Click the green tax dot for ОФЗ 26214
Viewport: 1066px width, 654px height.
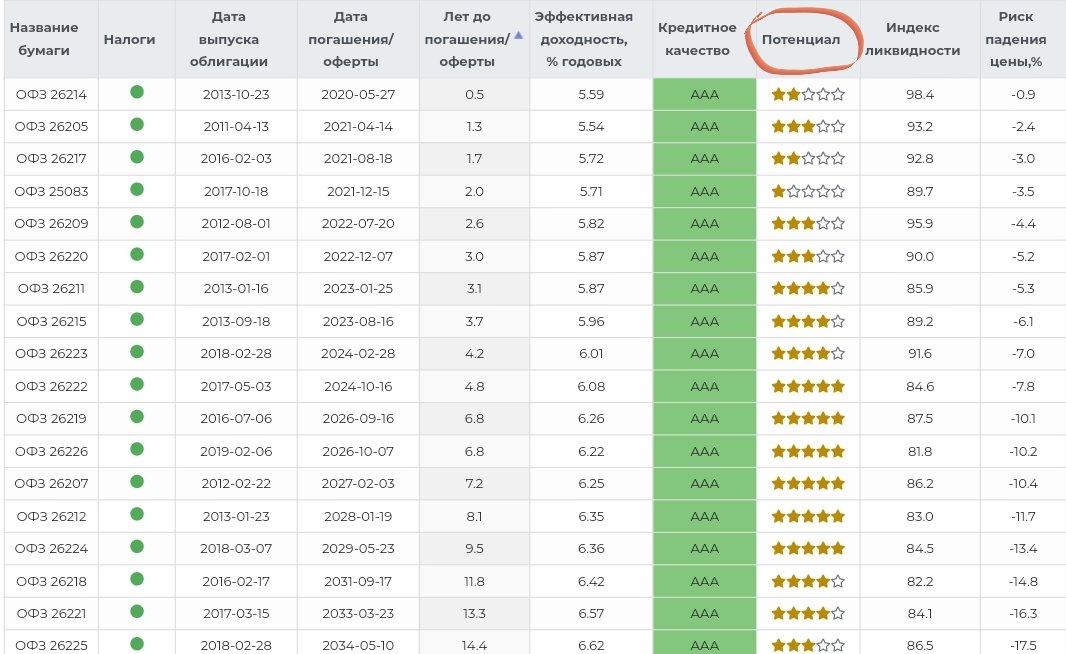tap(137, 92)
